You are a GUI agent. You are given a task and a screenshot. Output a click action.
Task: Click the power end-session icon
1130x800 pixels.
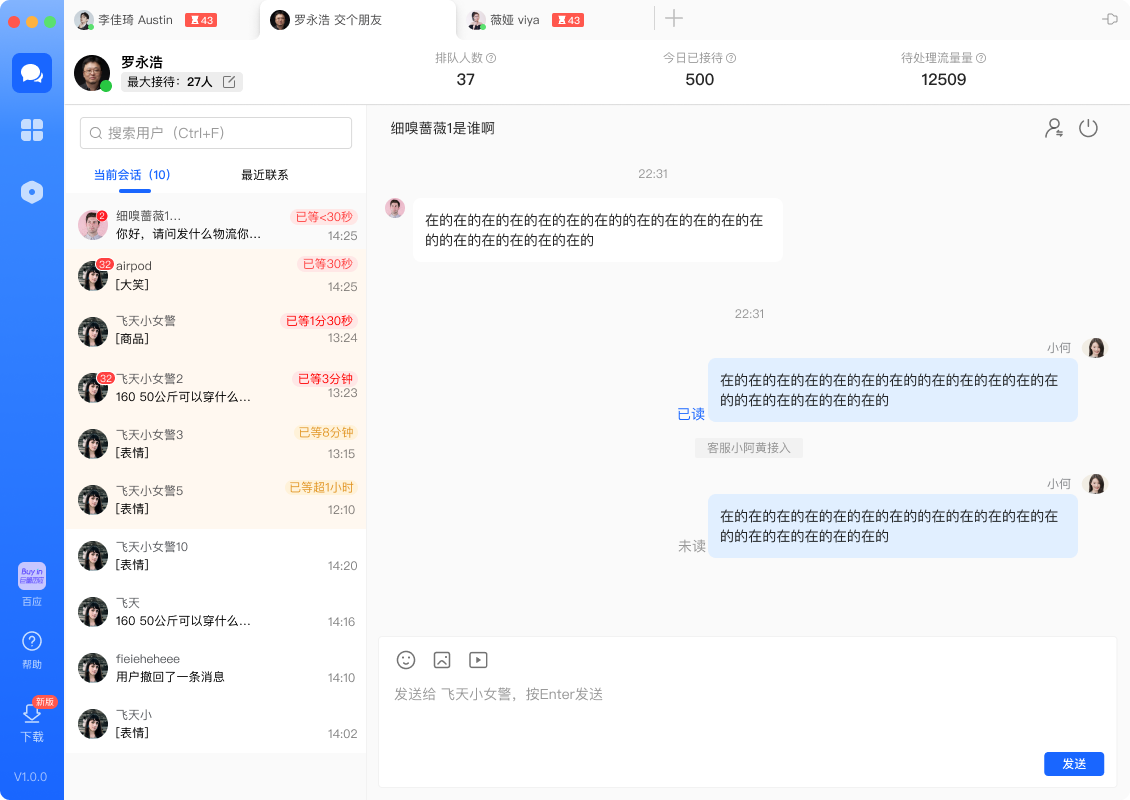(x=1088, y=128)
